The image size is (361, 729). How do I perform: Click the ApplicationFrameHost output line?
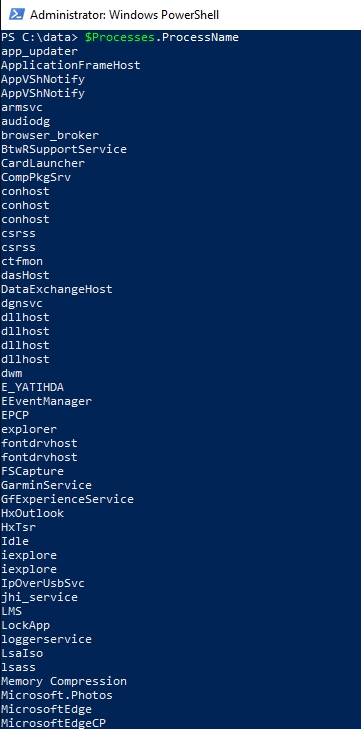71,65
